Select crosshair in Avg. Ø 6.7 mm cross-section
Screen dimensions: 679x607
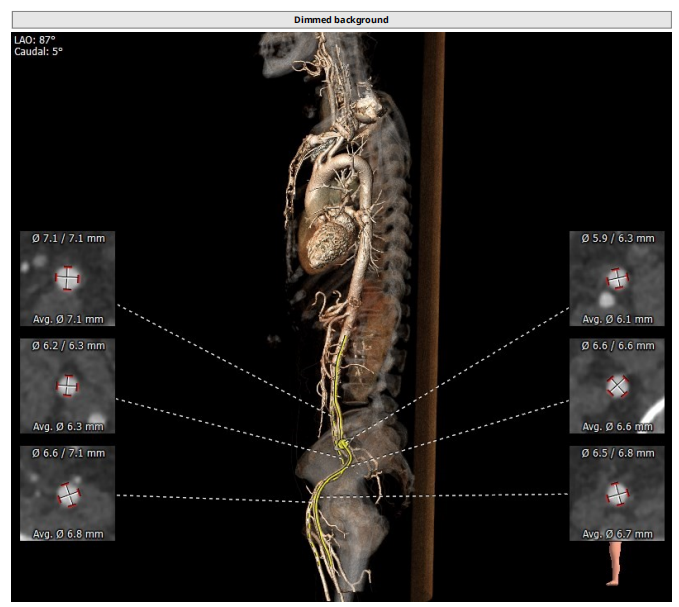pyautogui.click(x=618, y=493)
